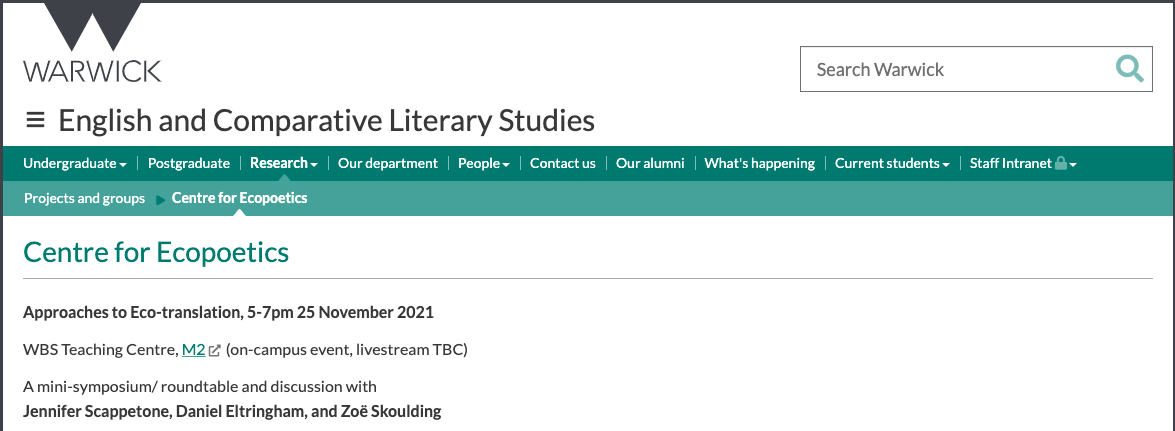
Task: Follow the M2 room link
Action: coord(193,349)
